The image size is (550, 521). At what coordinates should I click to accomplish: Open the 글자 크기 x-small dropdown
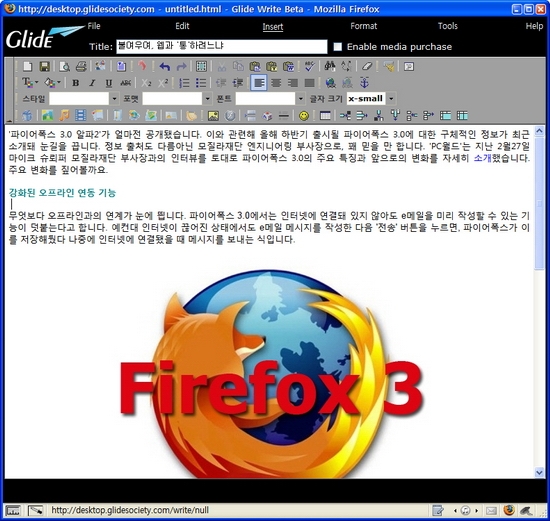coord(391,99)
